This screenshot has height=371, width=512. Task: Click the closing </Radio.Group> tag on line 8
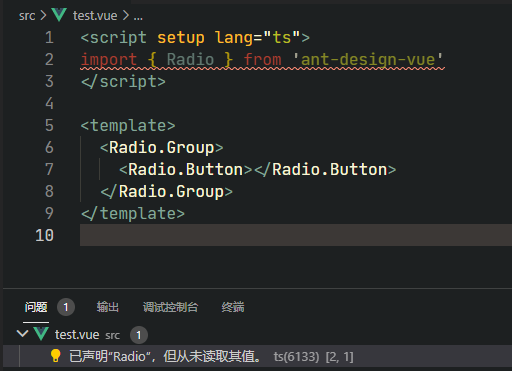[166, 192]
